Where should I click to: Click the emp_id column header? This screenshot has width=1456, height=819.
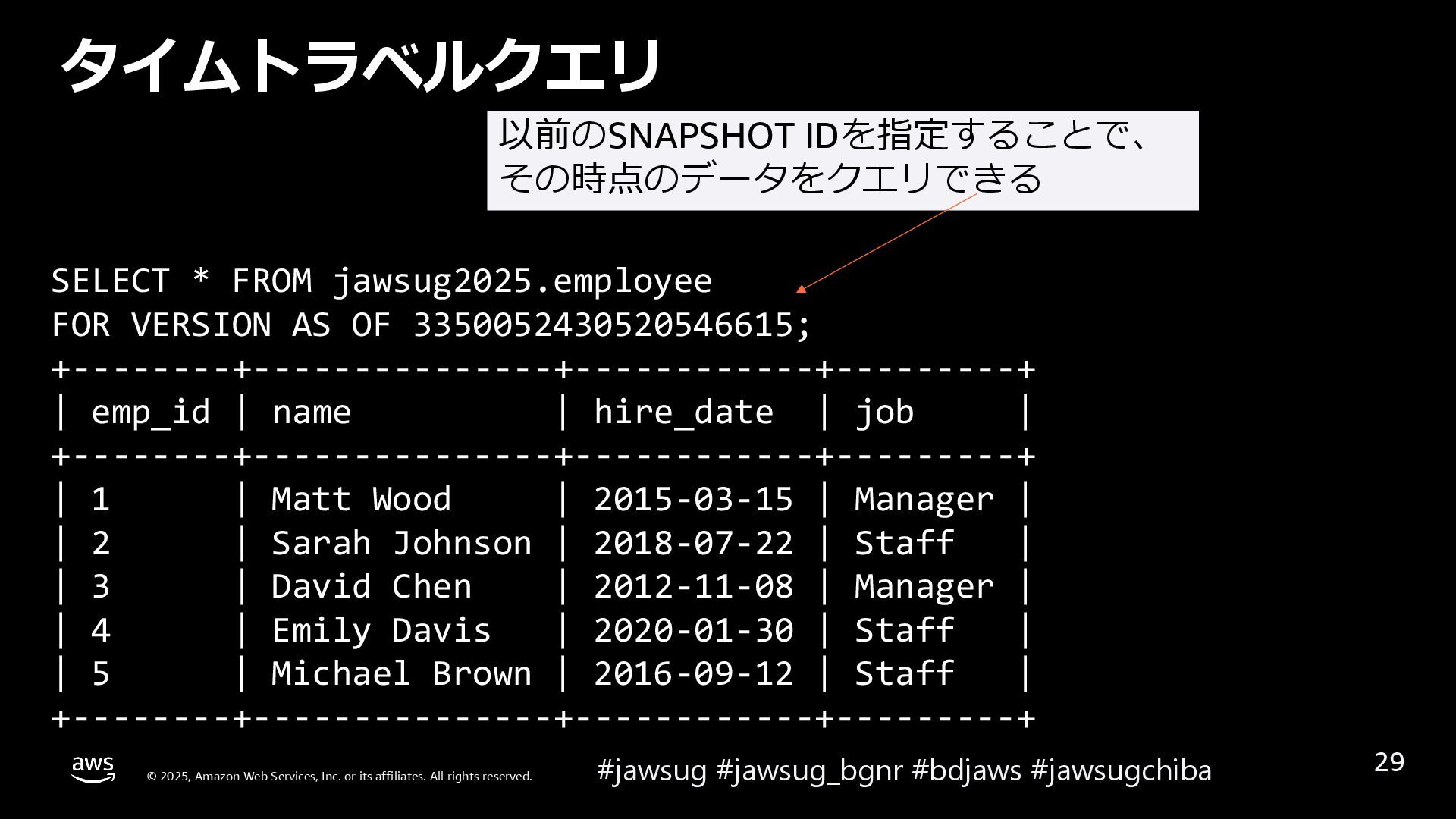[150, 413]
